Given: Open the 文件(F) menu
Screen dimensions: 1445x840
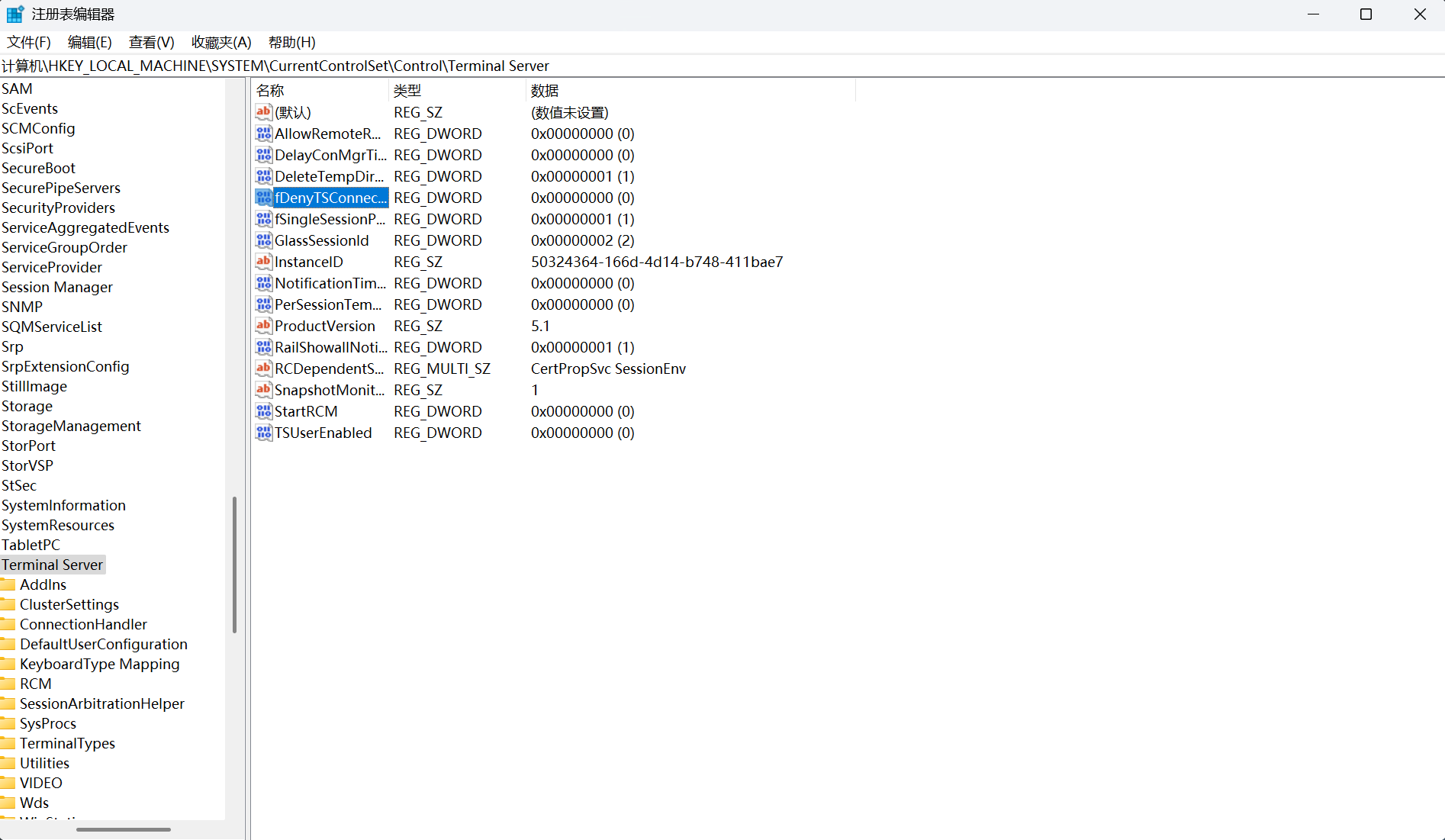Looking at the screenshot, I should (29, 42).
